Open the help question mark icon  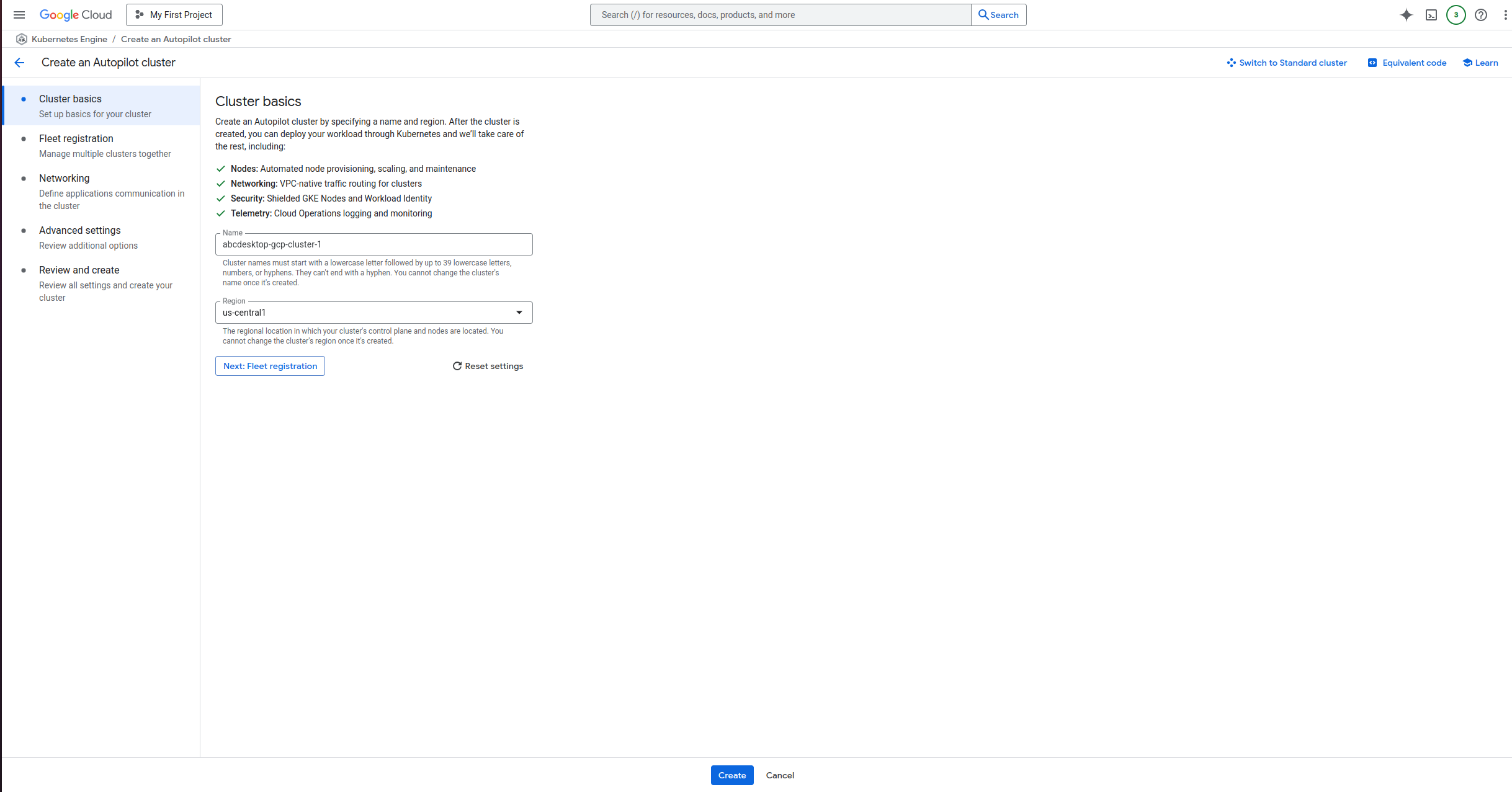[1480, 15]
